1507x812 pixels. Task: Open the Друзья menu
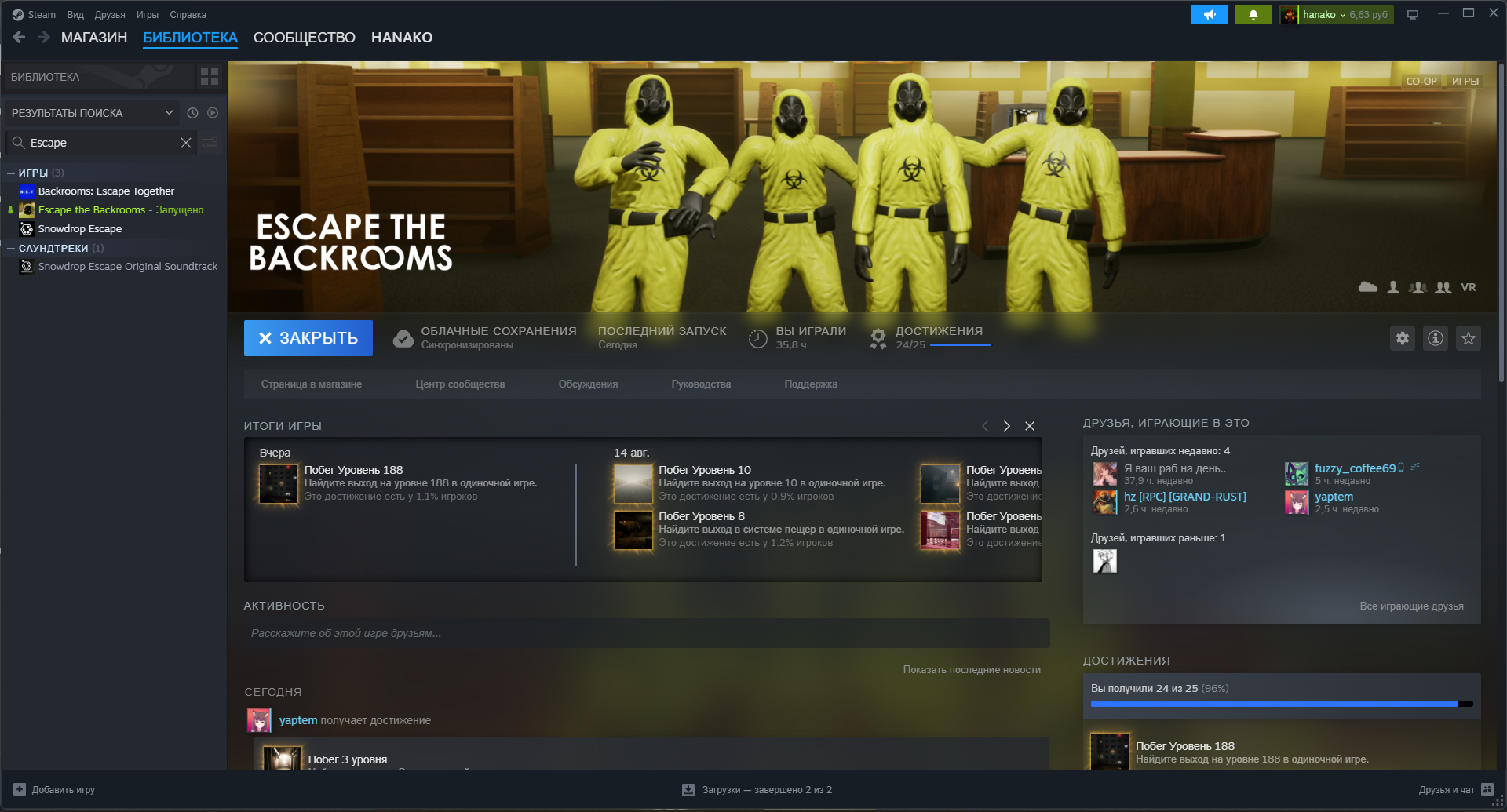click(x=110, y=15)
